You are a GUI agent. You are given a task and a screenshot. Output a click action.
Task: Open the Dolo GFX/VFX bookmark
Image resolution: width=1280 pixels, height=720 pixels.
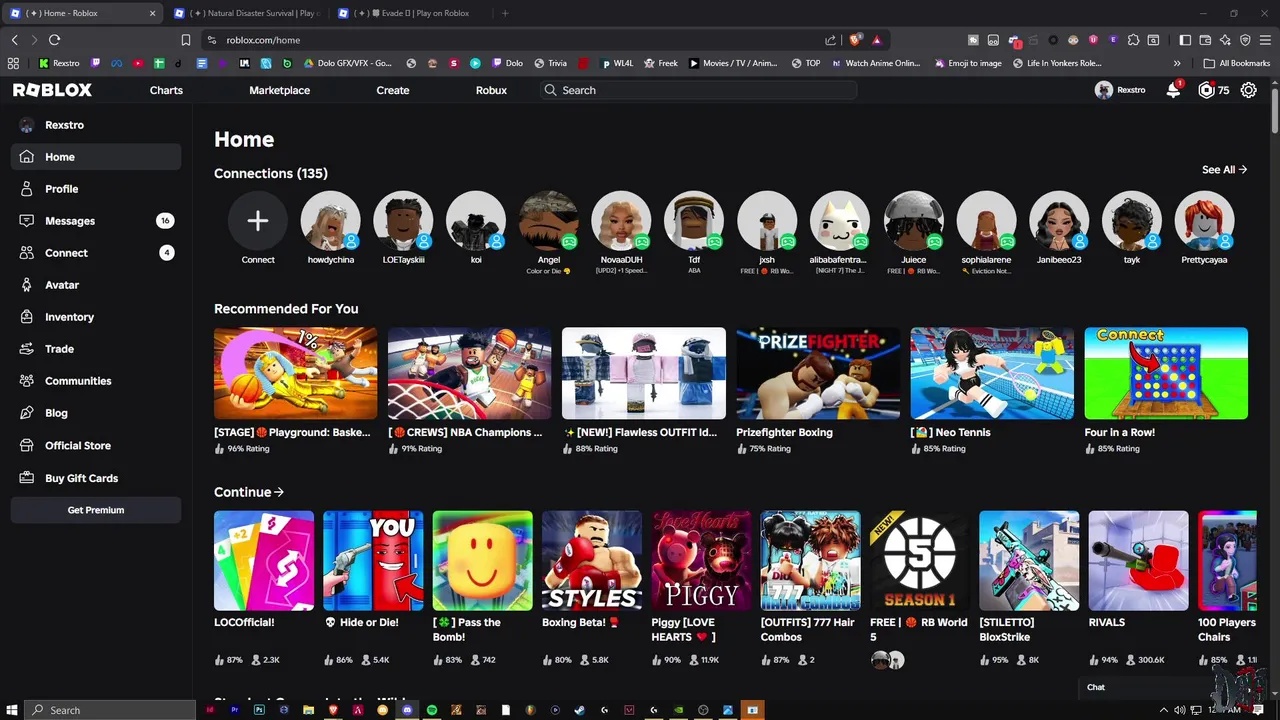coord(346,63)
